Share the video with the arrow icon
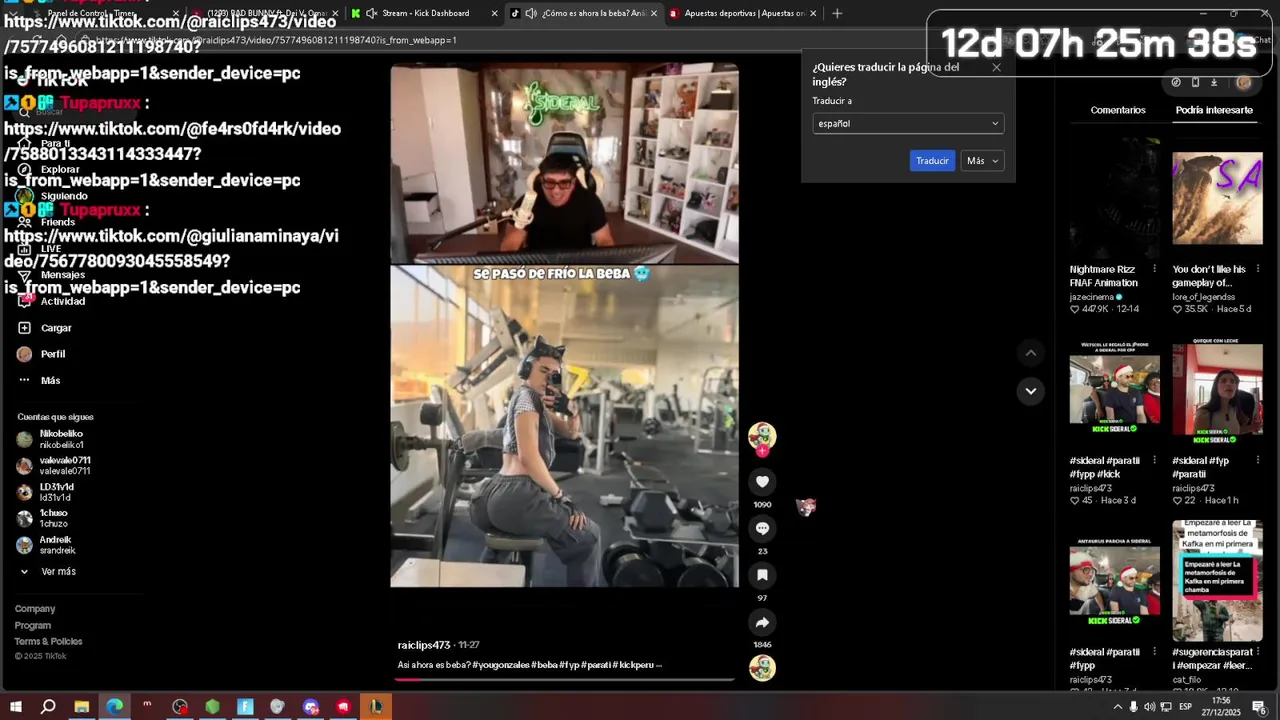The height and width of the screenshot is (720, 1280). pyautogui.click(x=762, y=622)
